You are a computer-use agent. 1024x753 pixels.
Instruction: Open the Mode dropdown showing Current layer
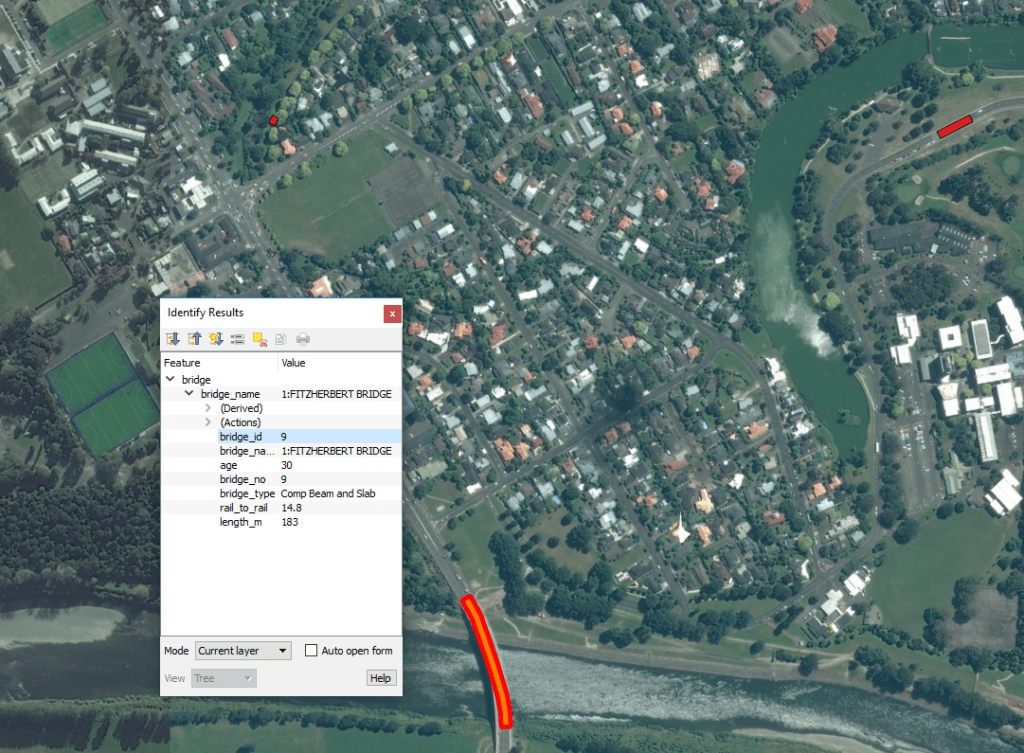[243, 650]
